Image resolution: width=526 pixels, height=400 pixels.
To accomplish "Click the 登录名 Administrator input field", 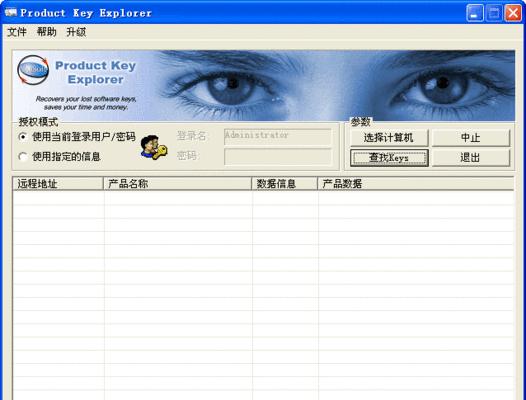I will tap(278, 136).
